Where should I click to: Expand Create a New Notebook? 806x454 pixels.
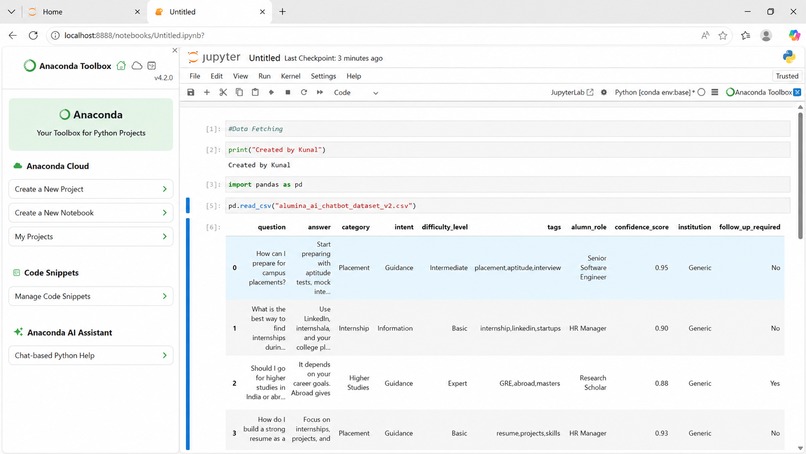90,213
